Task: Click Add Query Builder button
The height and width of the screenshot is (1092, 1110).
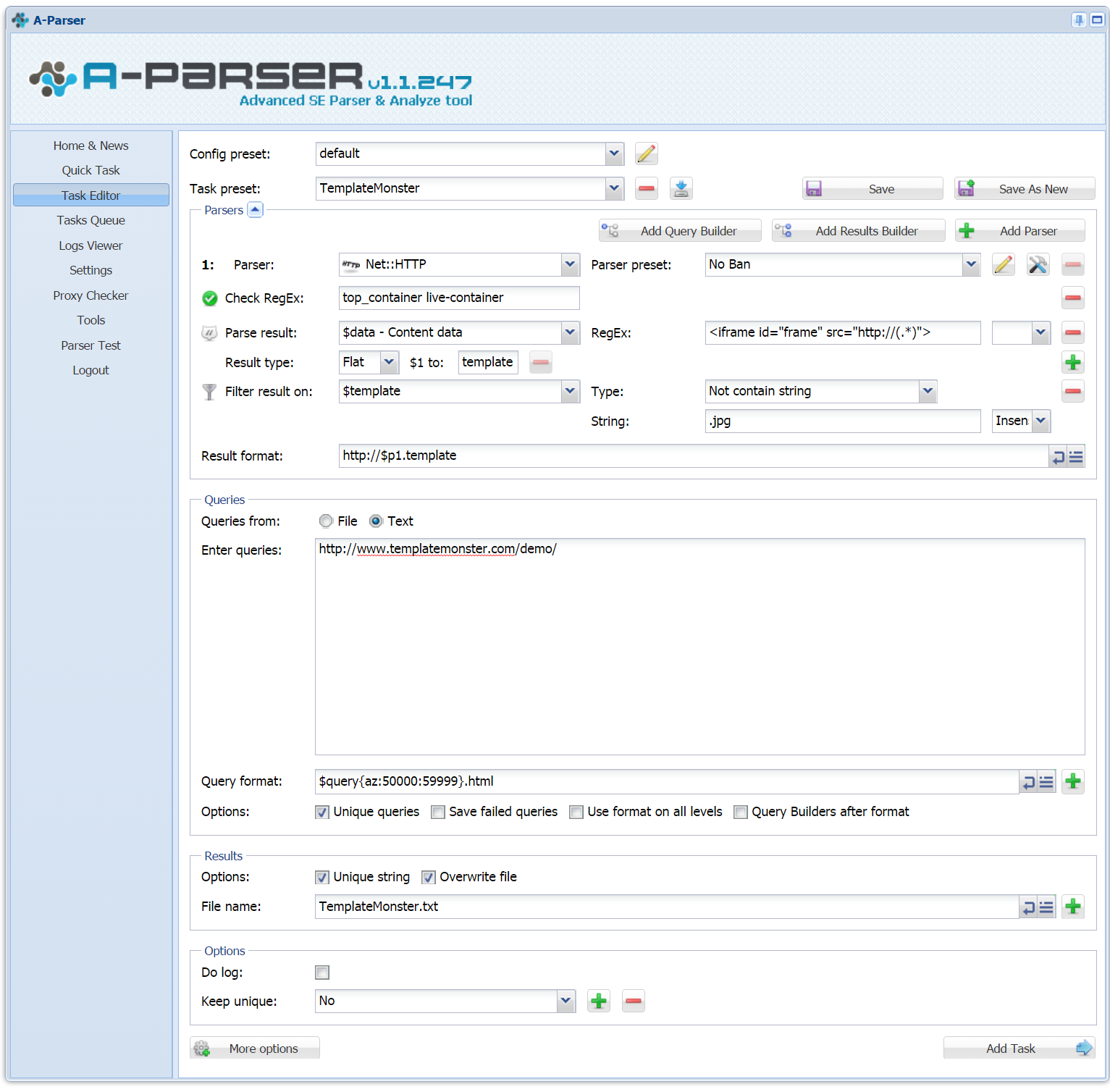Action: (680, 231)
